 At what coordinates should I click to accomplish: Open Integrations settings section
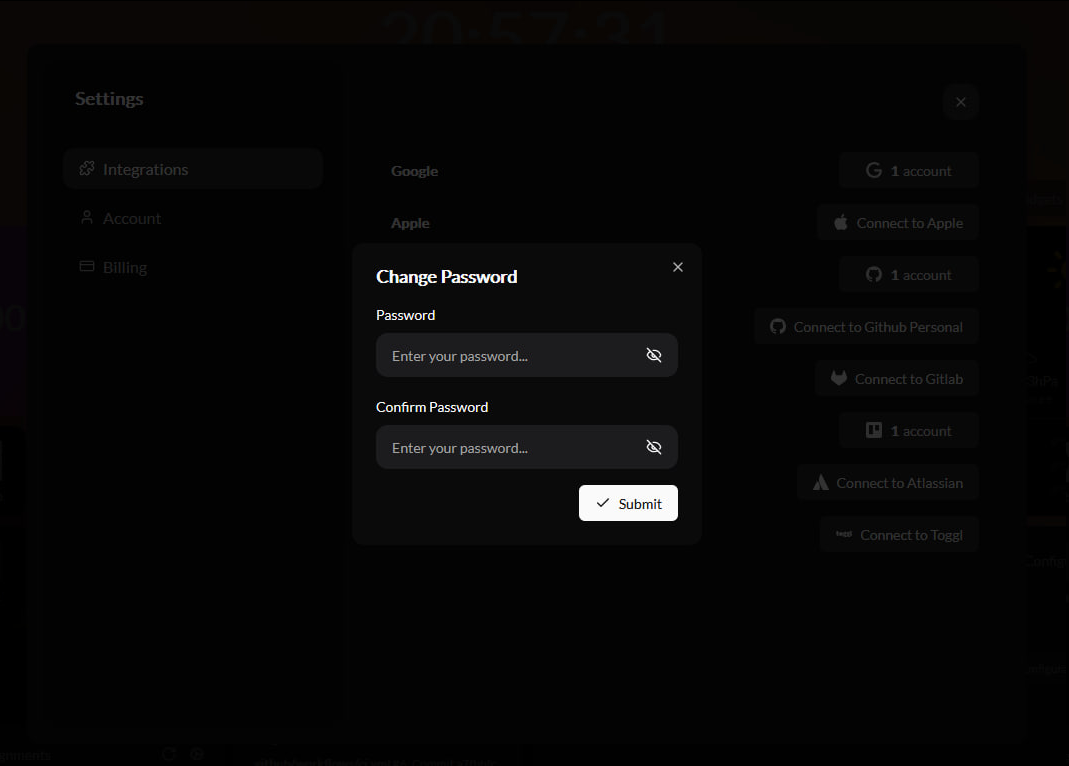coord(192,169)
